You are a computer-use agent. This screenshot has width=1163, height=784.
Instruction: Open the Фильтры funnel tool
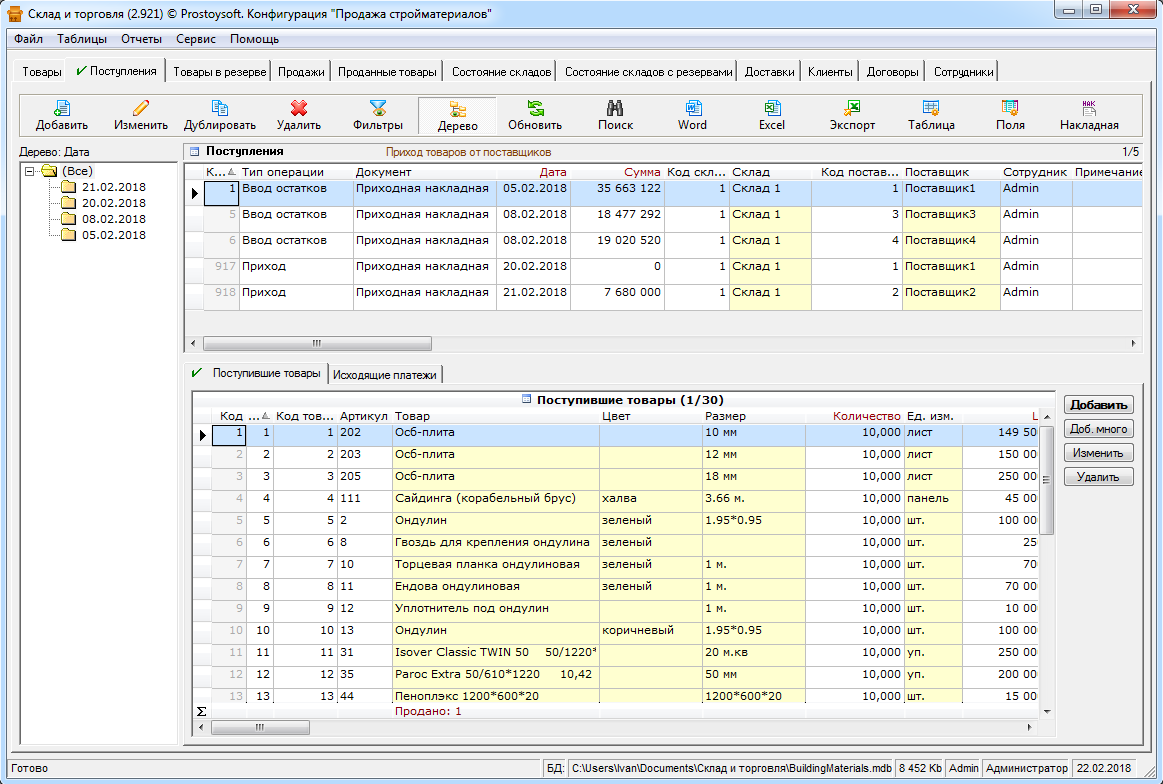378,115
